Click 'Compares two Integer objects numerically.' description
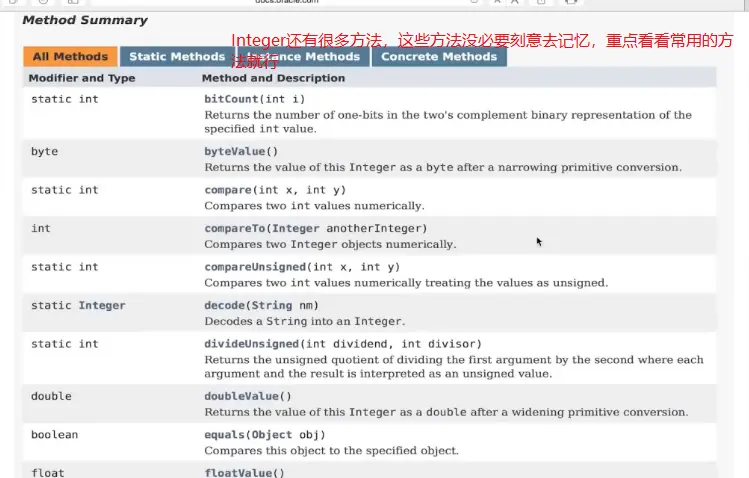This screenshot has height=478, width=749. click(x=330, y=244)
